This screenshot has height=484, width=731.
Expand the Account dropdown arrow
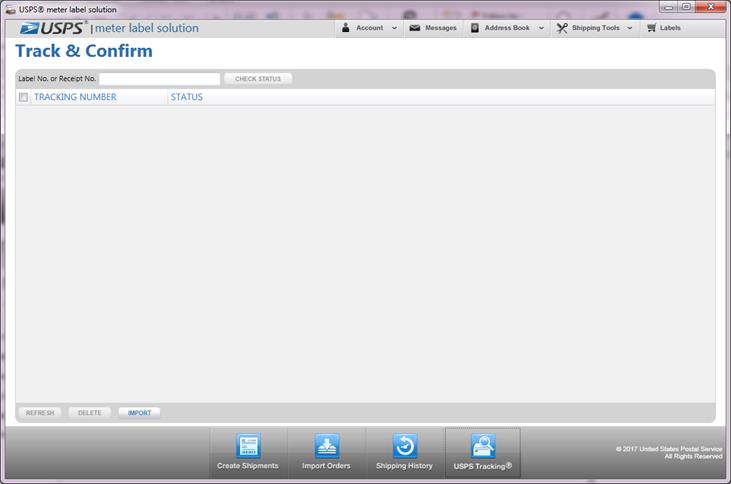(x=394, y=28)
